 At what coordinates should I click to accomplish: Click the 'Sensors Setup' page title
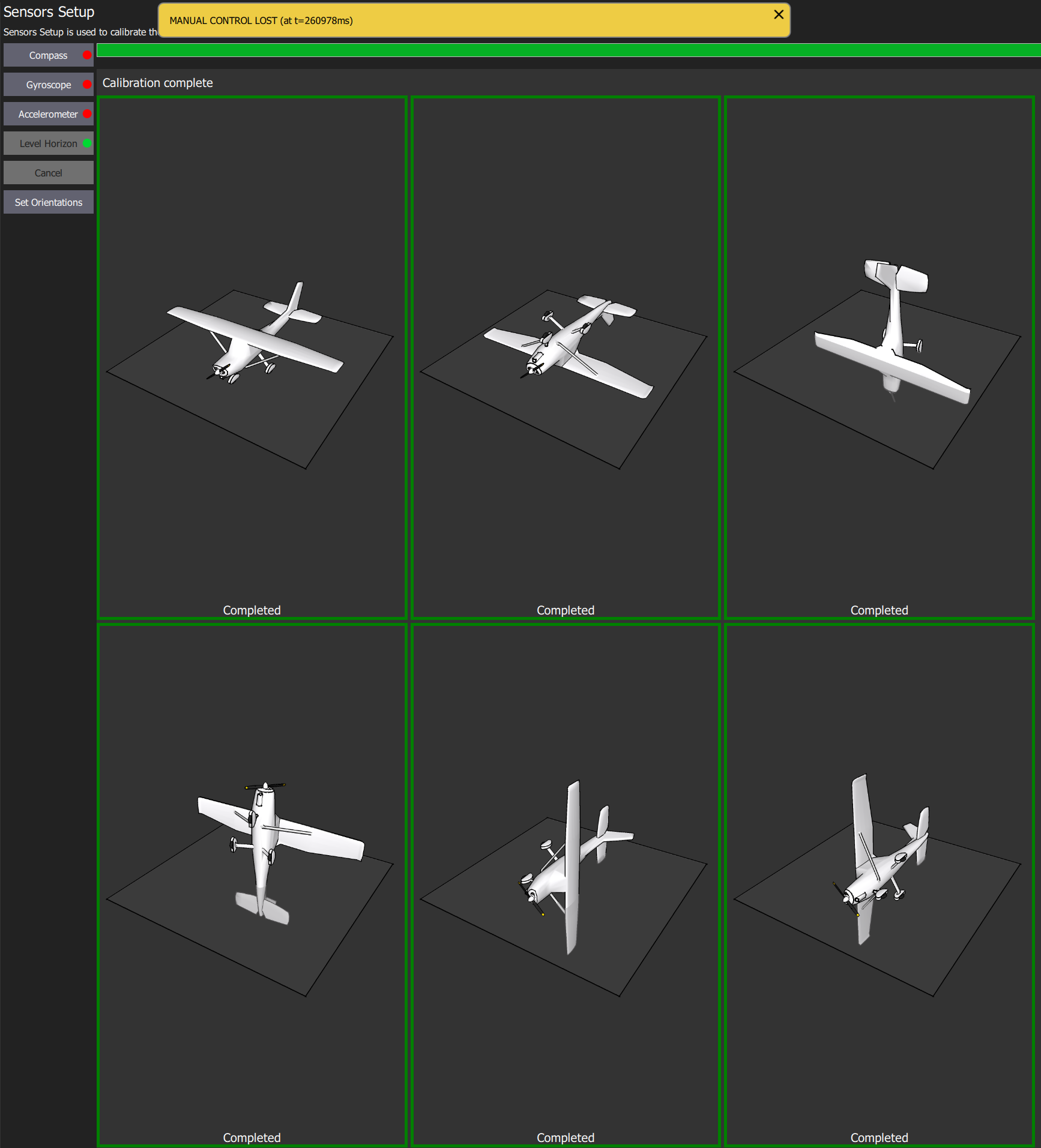click(49, 12)
